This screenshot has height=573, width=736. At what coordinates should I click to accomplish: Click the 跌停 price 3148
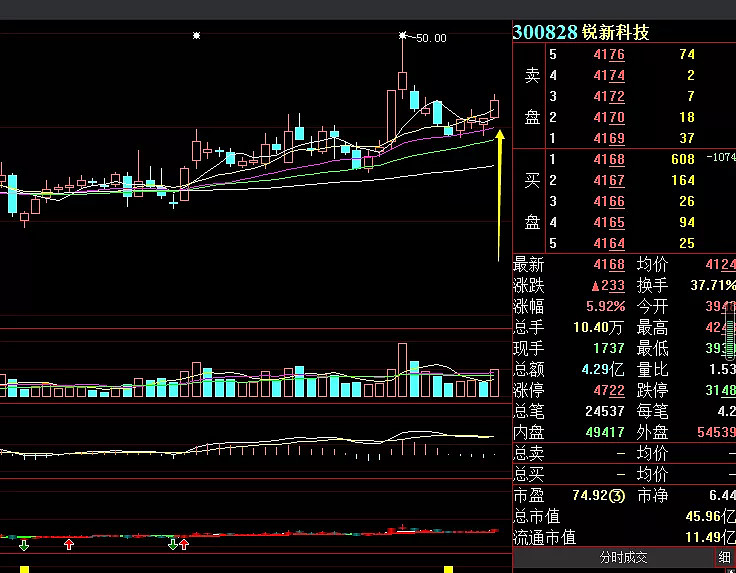721,390
